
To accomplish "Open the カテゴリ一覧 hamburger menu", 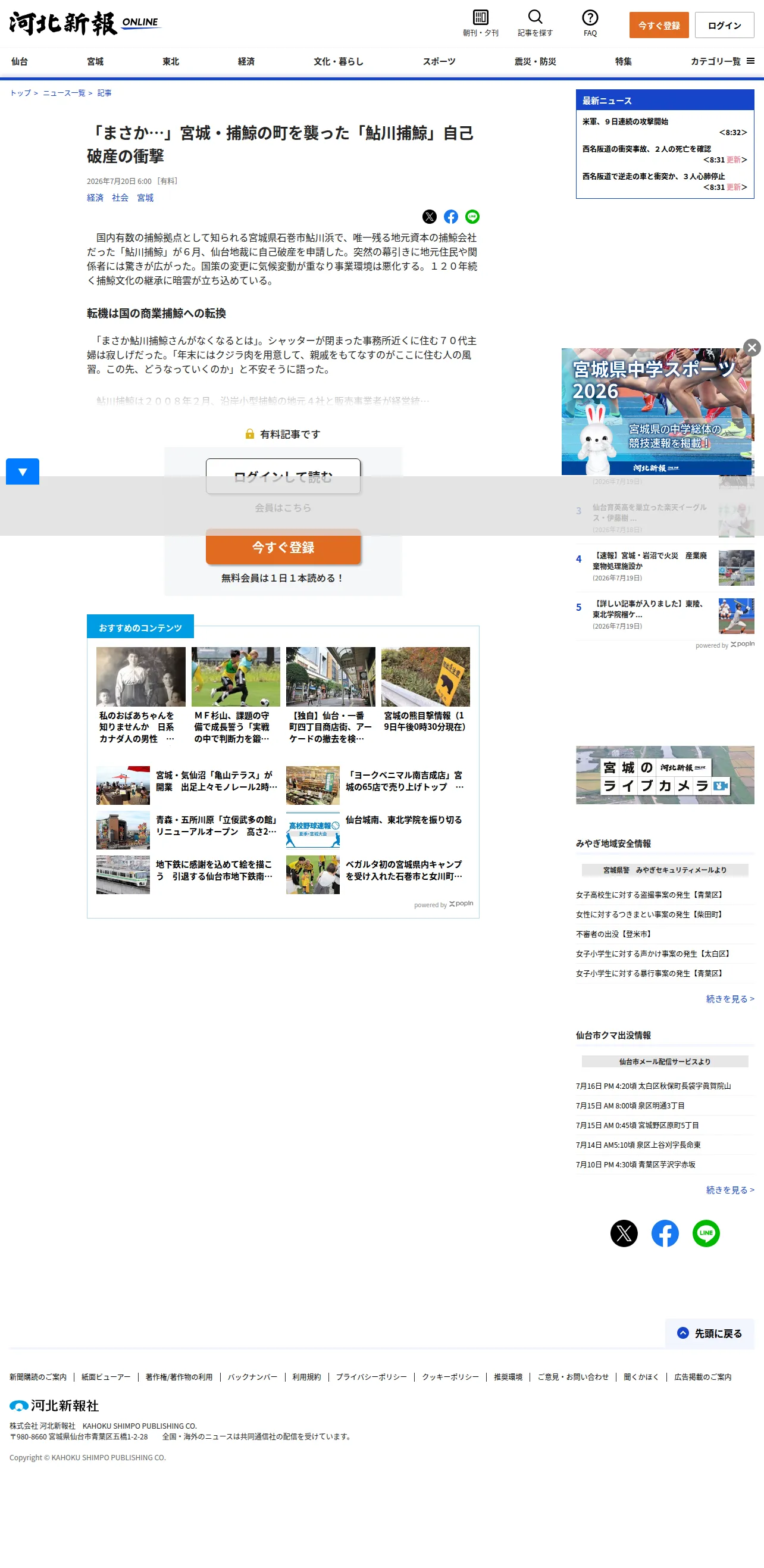I will point(722,61).
